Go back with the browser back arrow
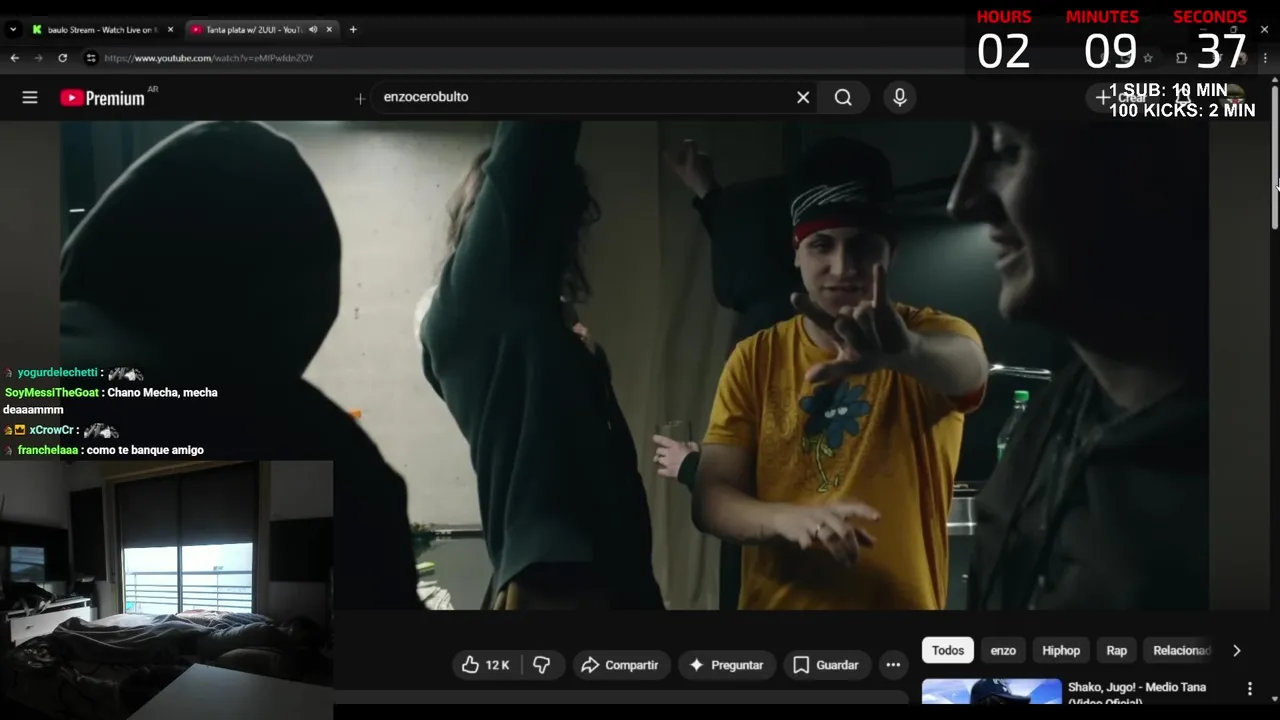Image resolution: width=1280 pixels, height=720 pixels. [x=14, y=58]
